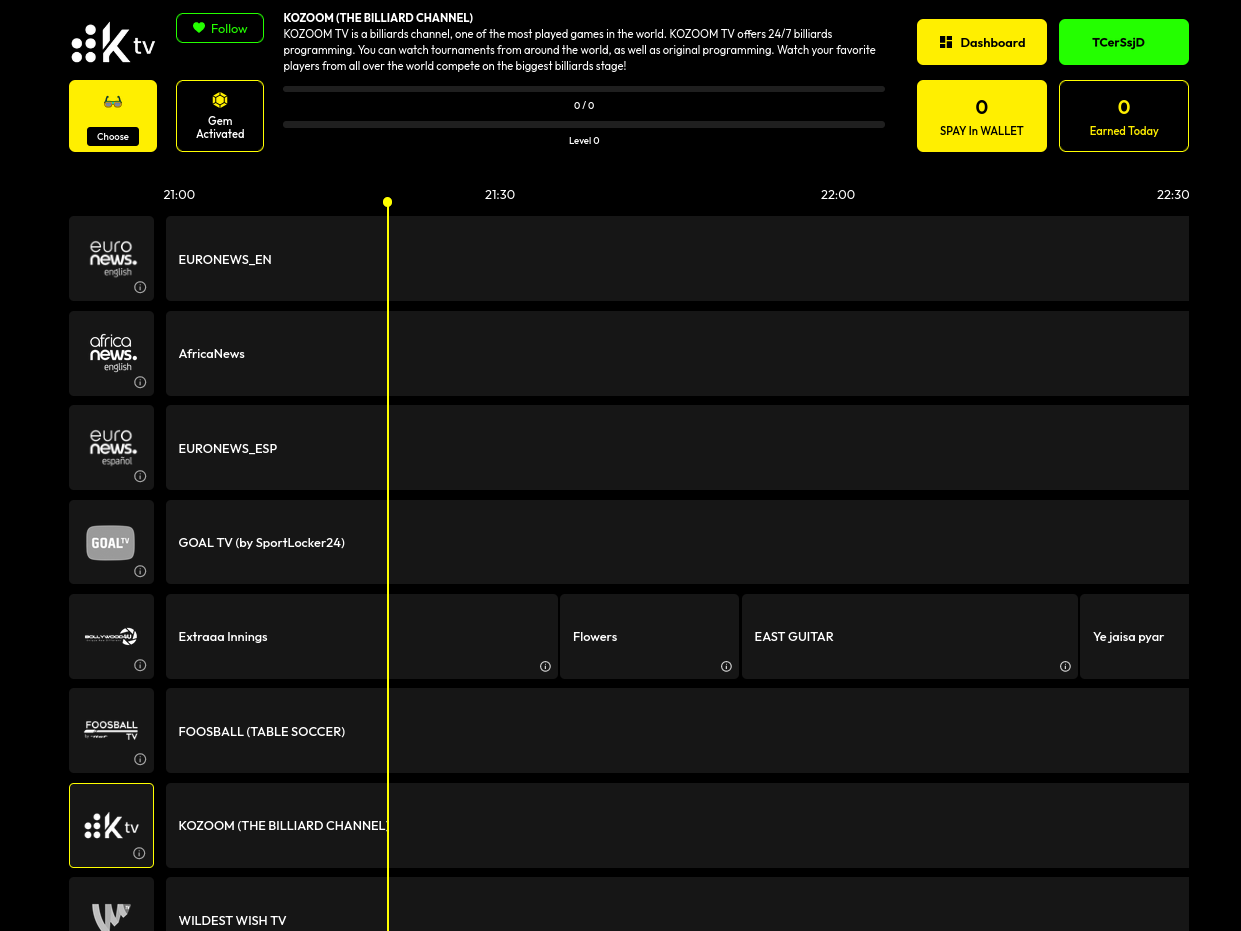Viewport: 1241px width, 931px height.
Task: Open the KOZOOM (THE BILLIARD CHANNEL) program
Action: coord(677,825)
